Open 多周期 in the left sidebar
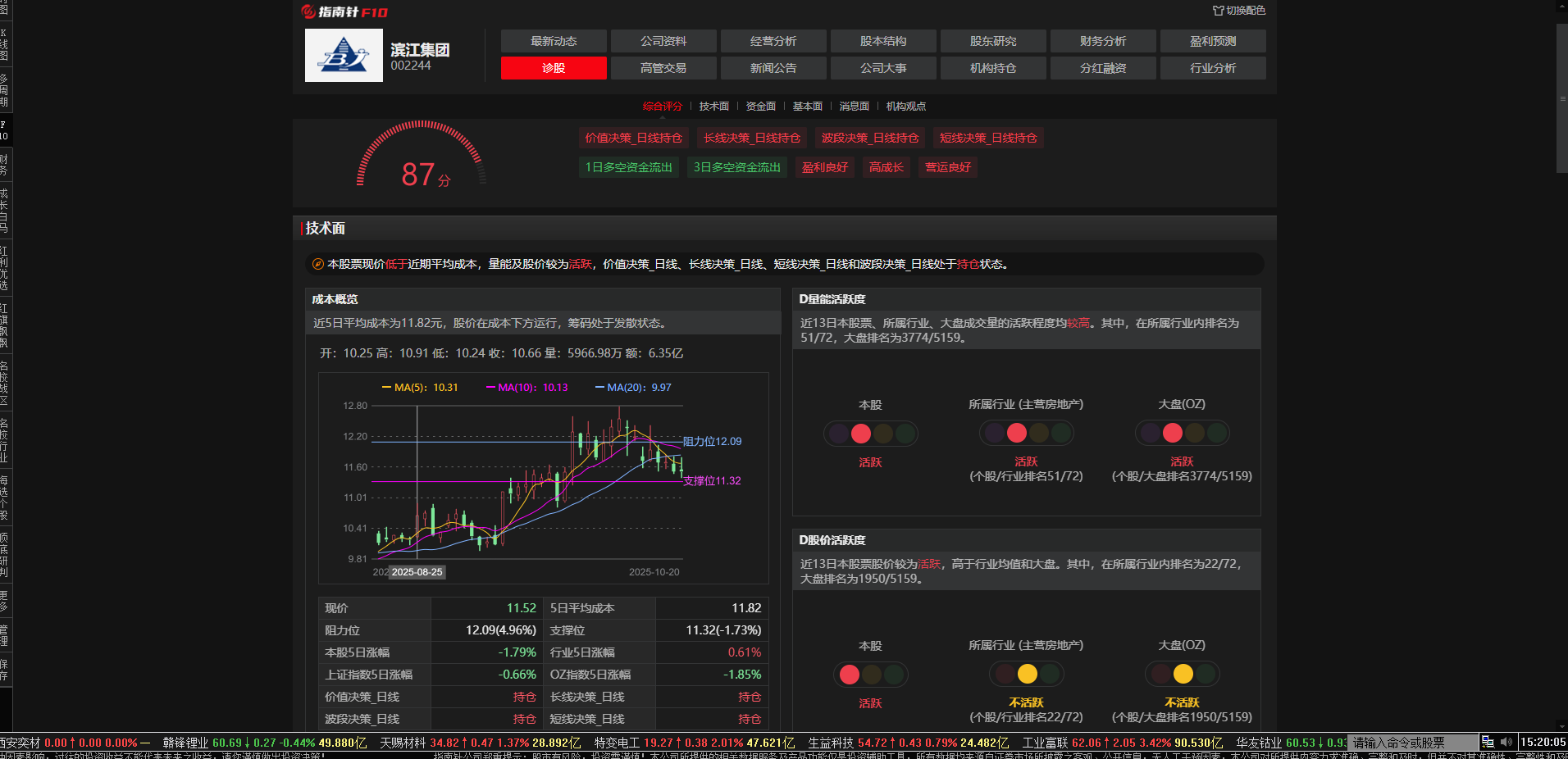 4,90
